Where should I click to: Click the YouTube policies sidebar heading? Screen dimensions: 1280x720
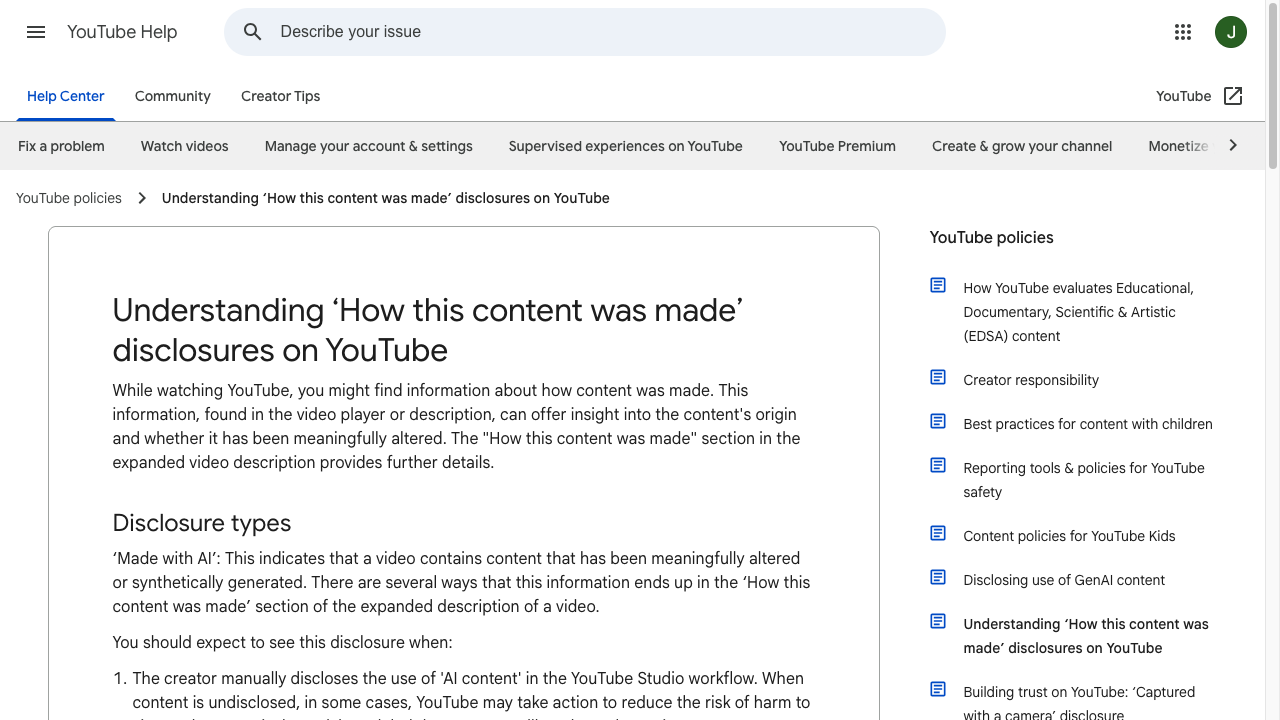[x=992, y=237]
